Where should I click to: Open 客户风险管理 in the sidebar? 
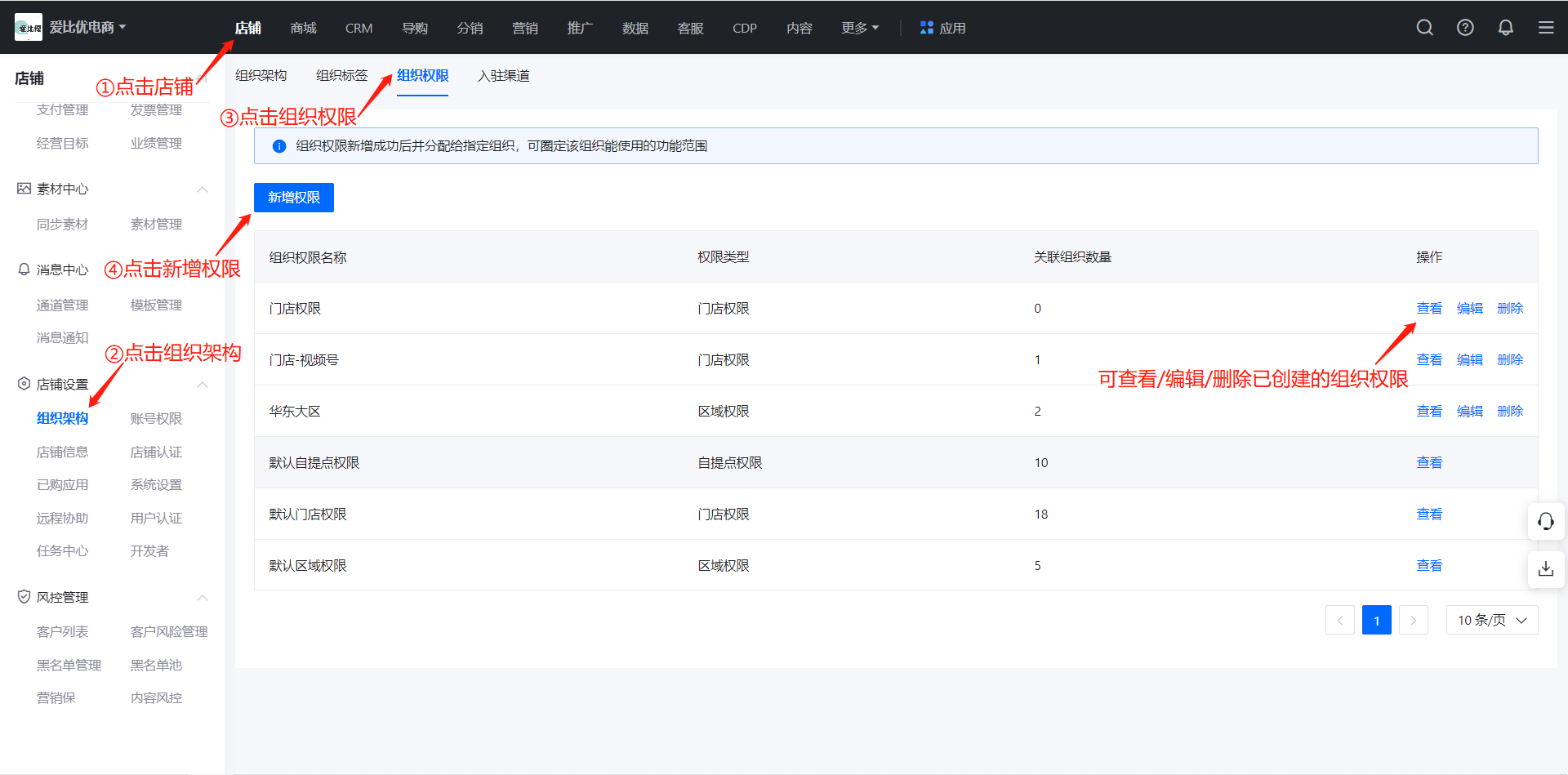[x=169, y=631]
